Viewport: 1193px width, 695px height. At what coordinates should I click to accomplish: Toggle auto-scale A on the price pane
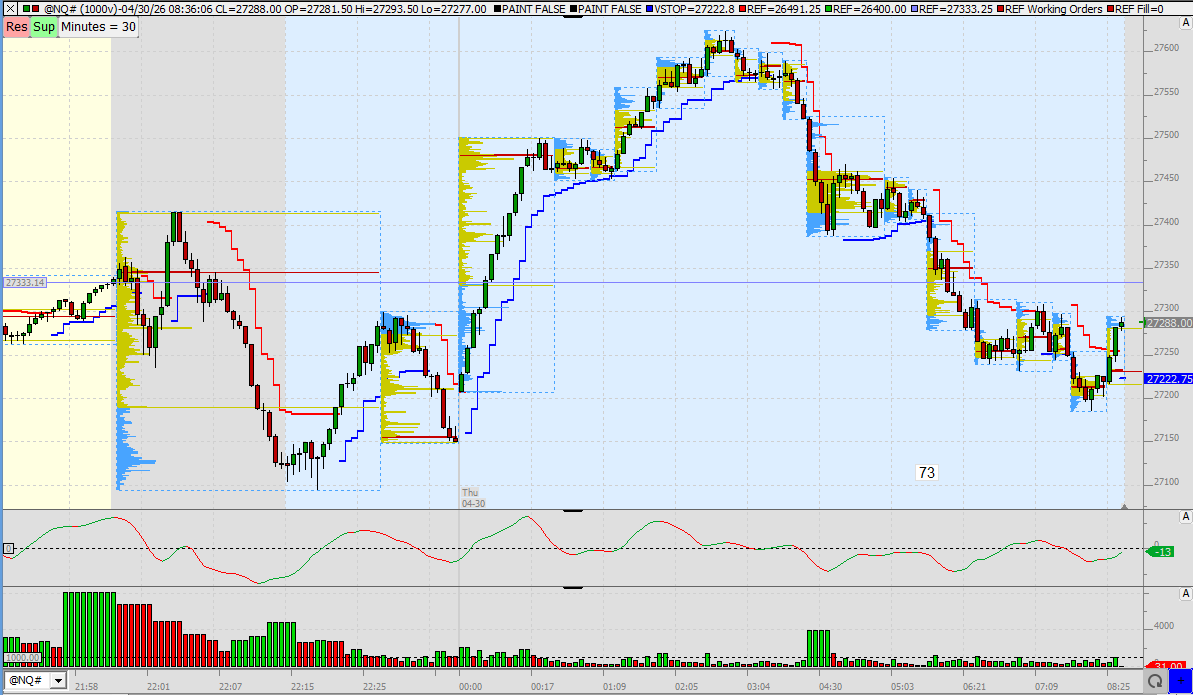[x=1185, y=24]
